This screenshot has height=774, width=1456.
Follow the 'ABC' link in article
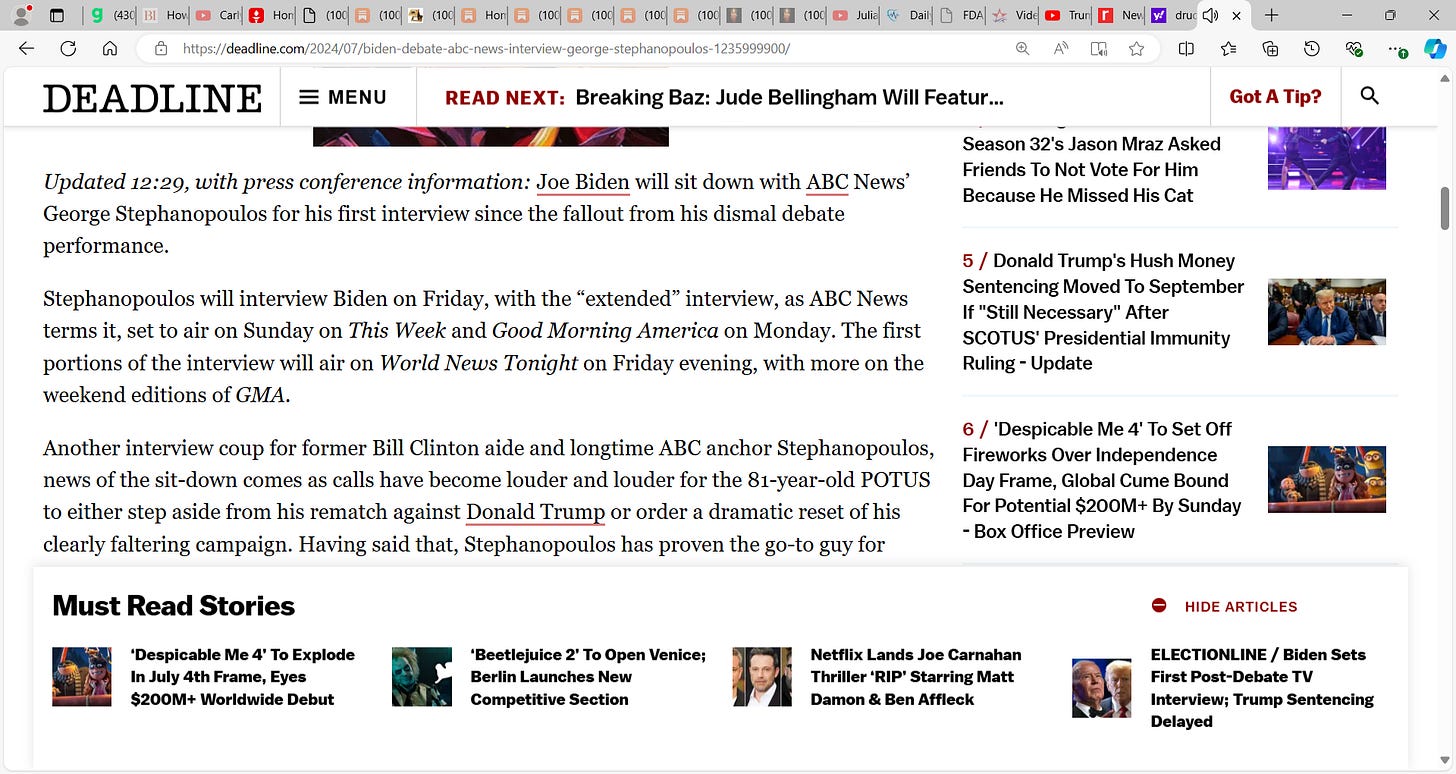[827, 182]
